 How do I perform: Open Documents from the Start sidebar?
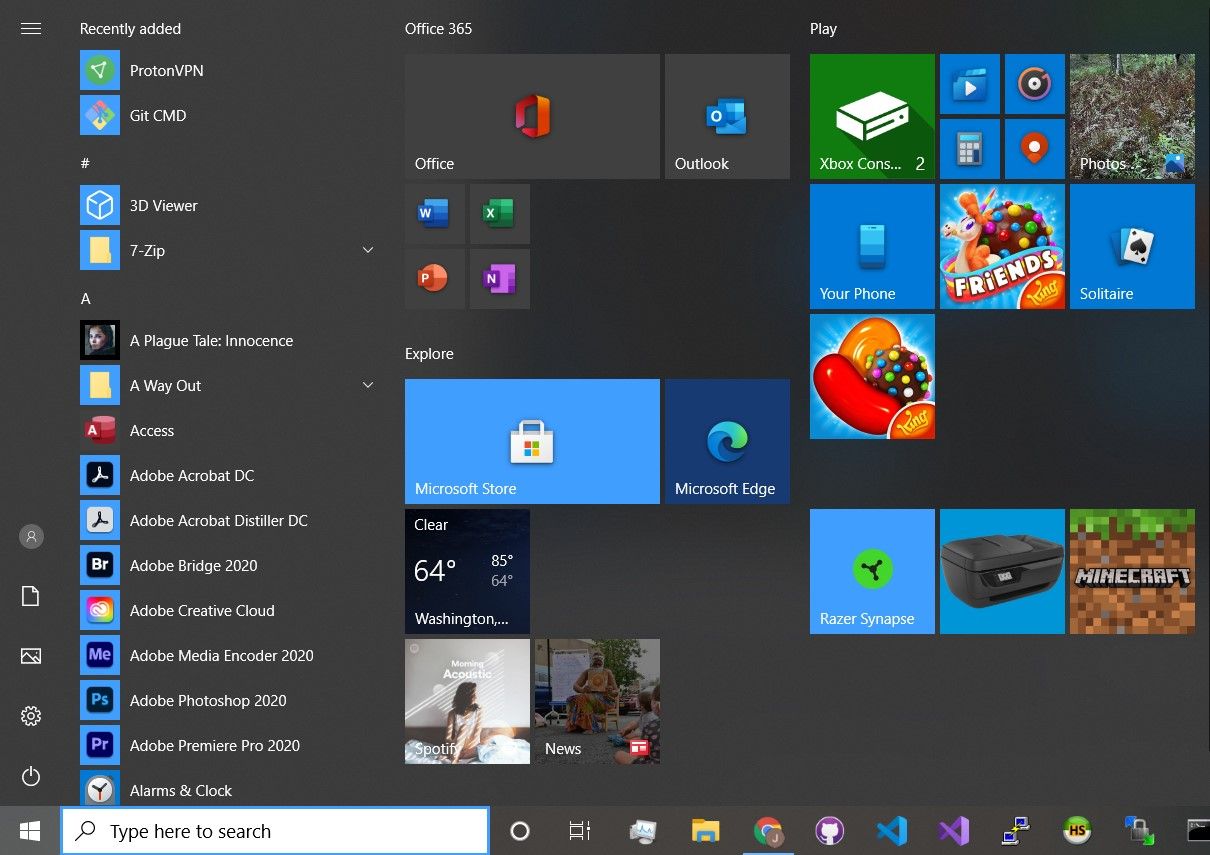(x=31, y=596)
